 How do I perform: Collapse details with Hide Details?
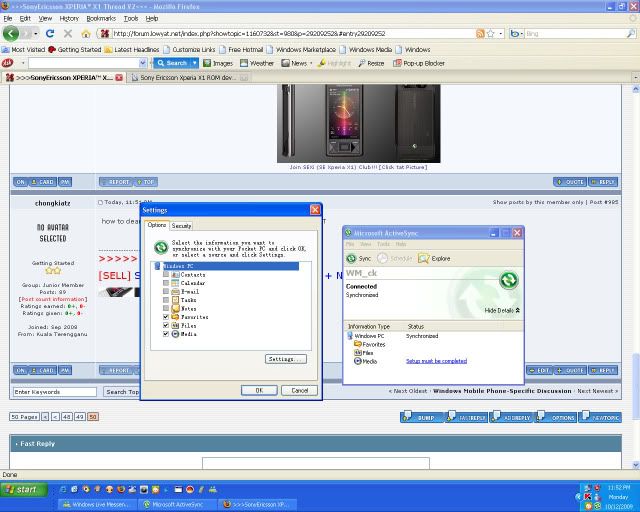[x=502, y=311]
